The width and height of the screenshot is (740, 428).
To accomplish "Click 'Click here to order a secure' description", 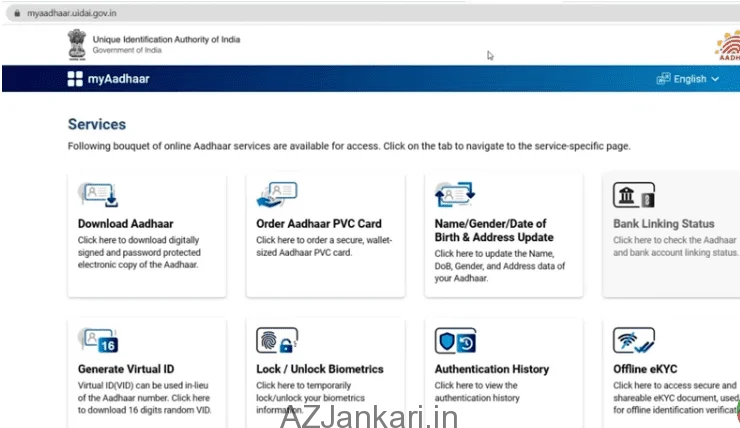I will pos(324,246).
